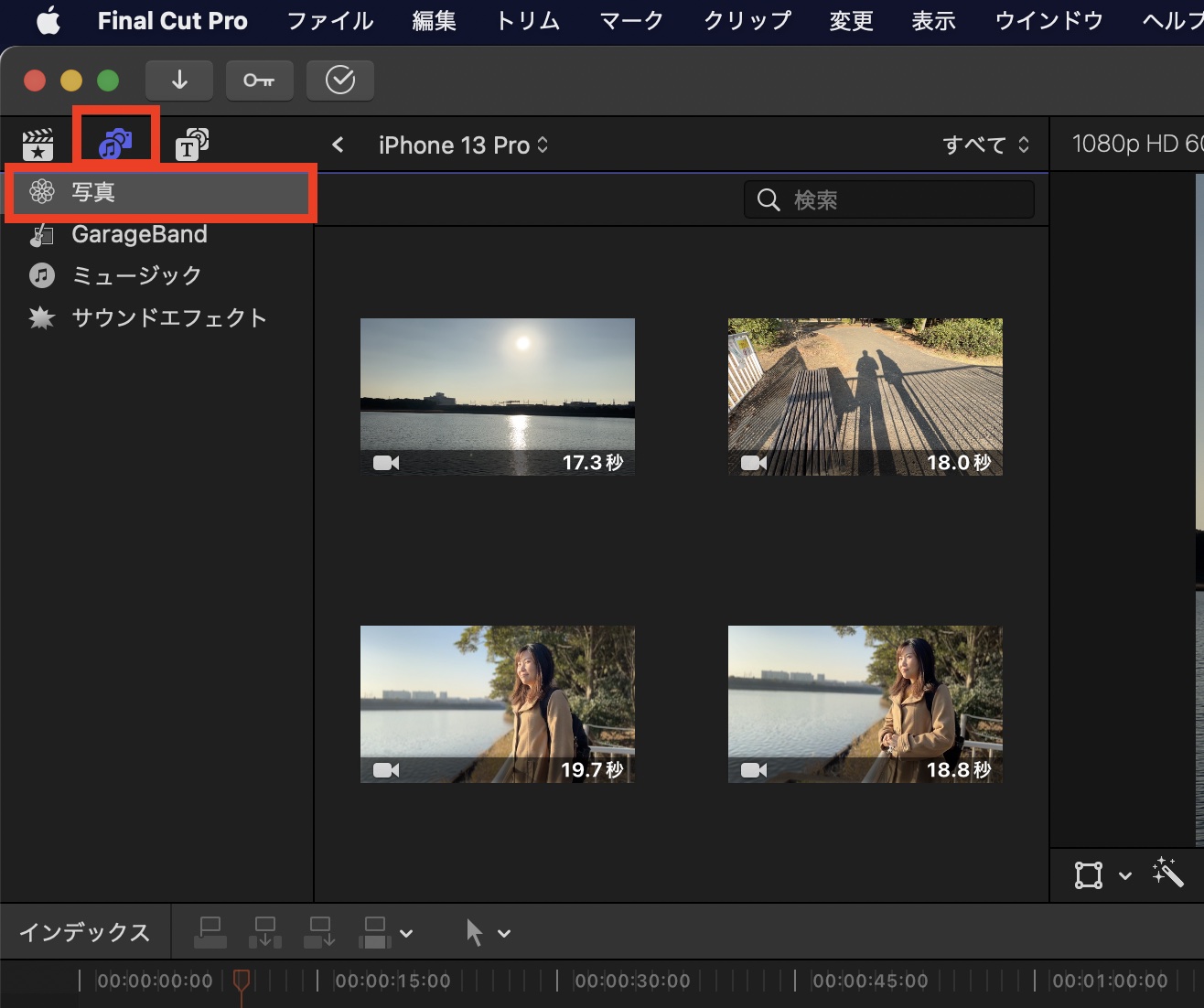The width and height of the screenshot is (1204, 1008).
Task: Select ミュージック in the sidebar
Action: (136, 275)
